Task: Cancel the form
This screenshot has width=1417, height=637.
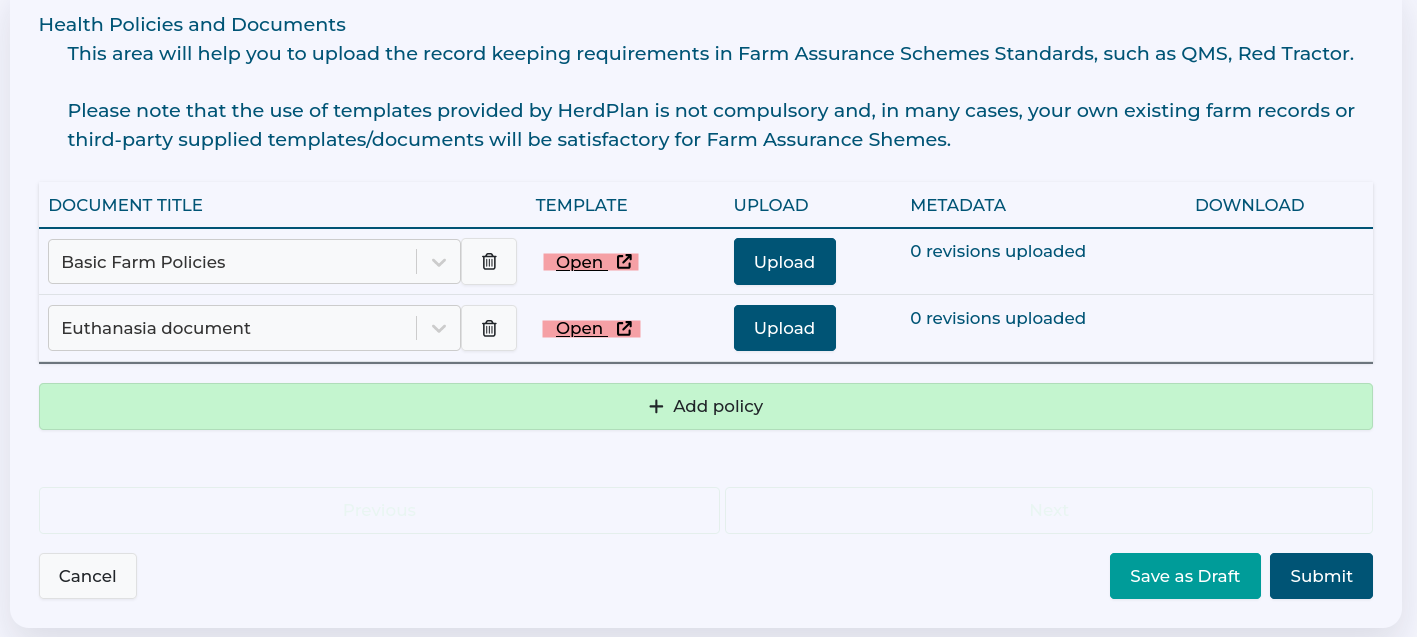Action: point(88,576)
